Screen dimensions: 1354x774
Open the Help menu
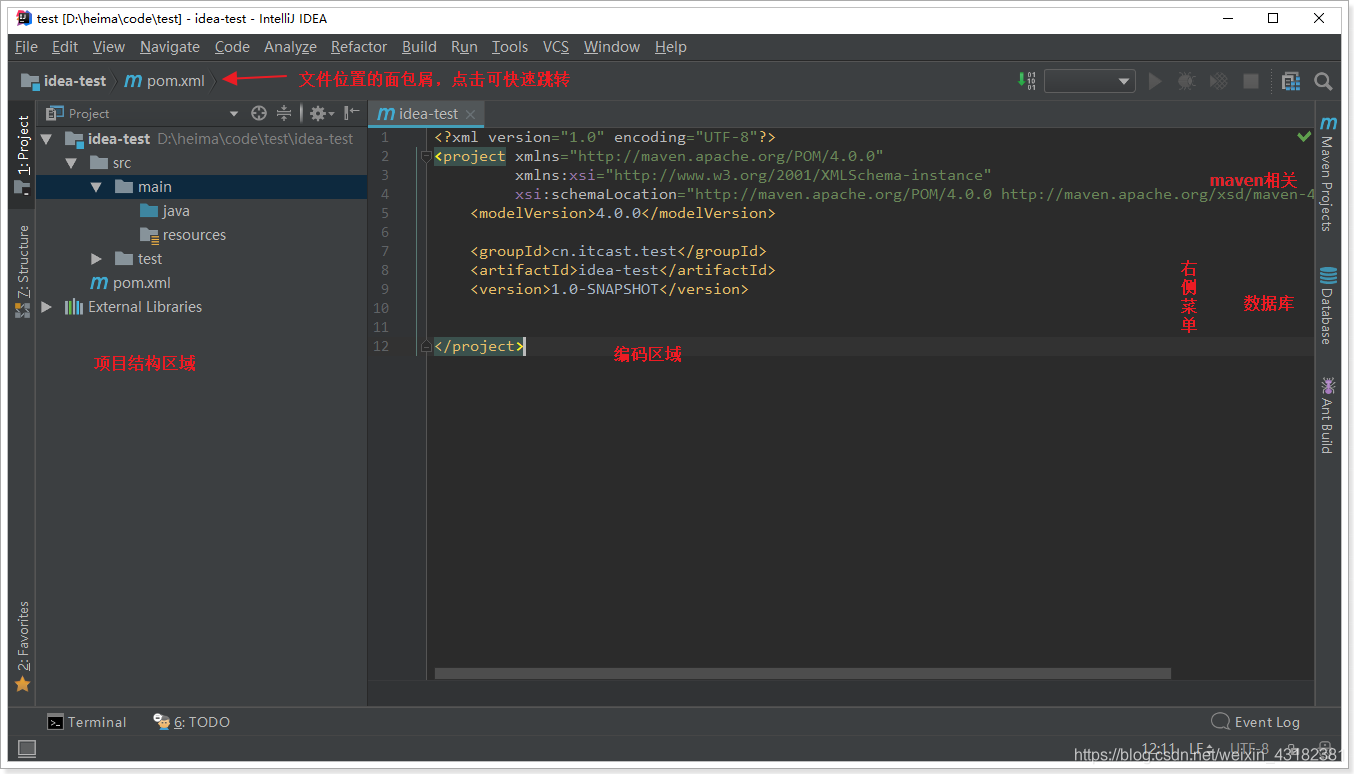671,47
